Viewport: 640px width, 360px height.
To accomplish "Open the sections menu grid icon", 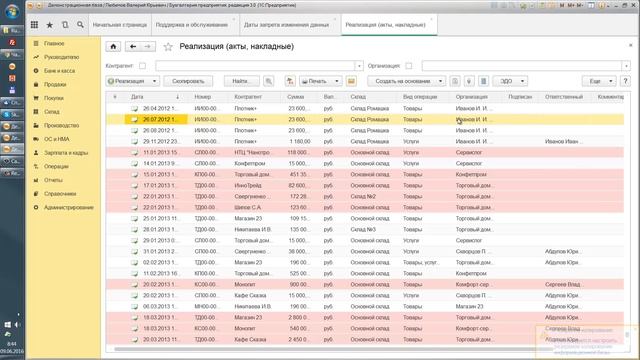I will pyautogui.click(x=34, y=25).
